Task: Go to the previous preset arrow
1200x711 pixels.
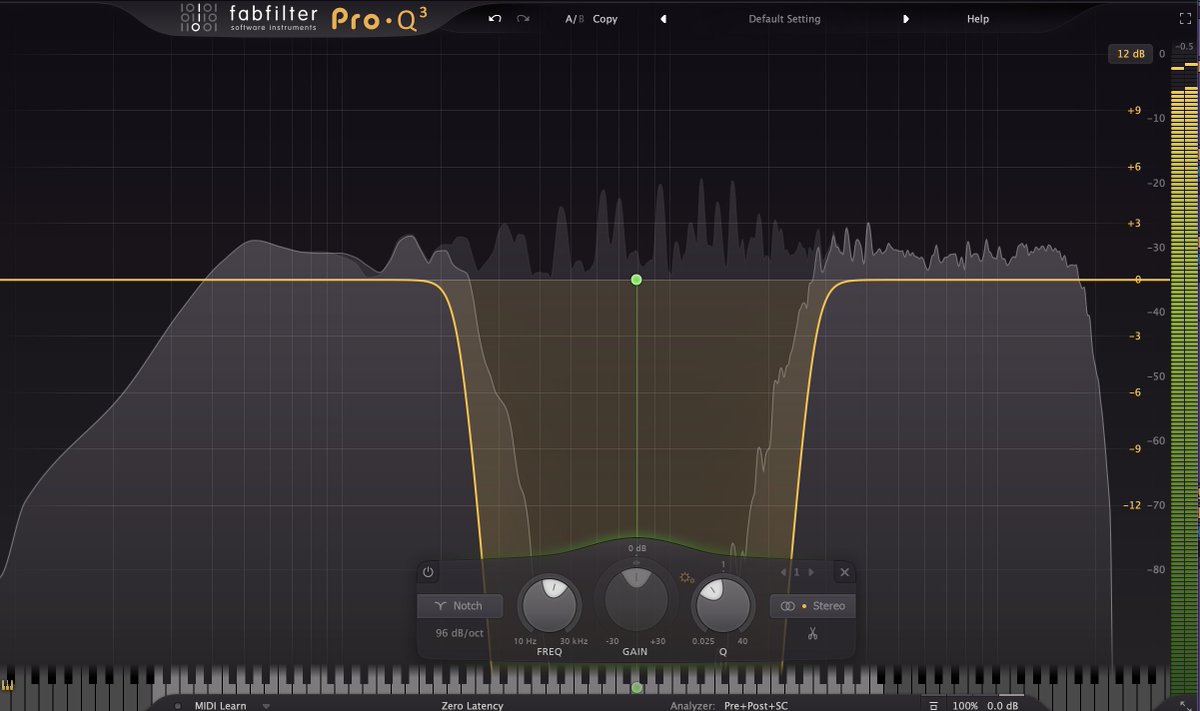Action: (663, 19)
